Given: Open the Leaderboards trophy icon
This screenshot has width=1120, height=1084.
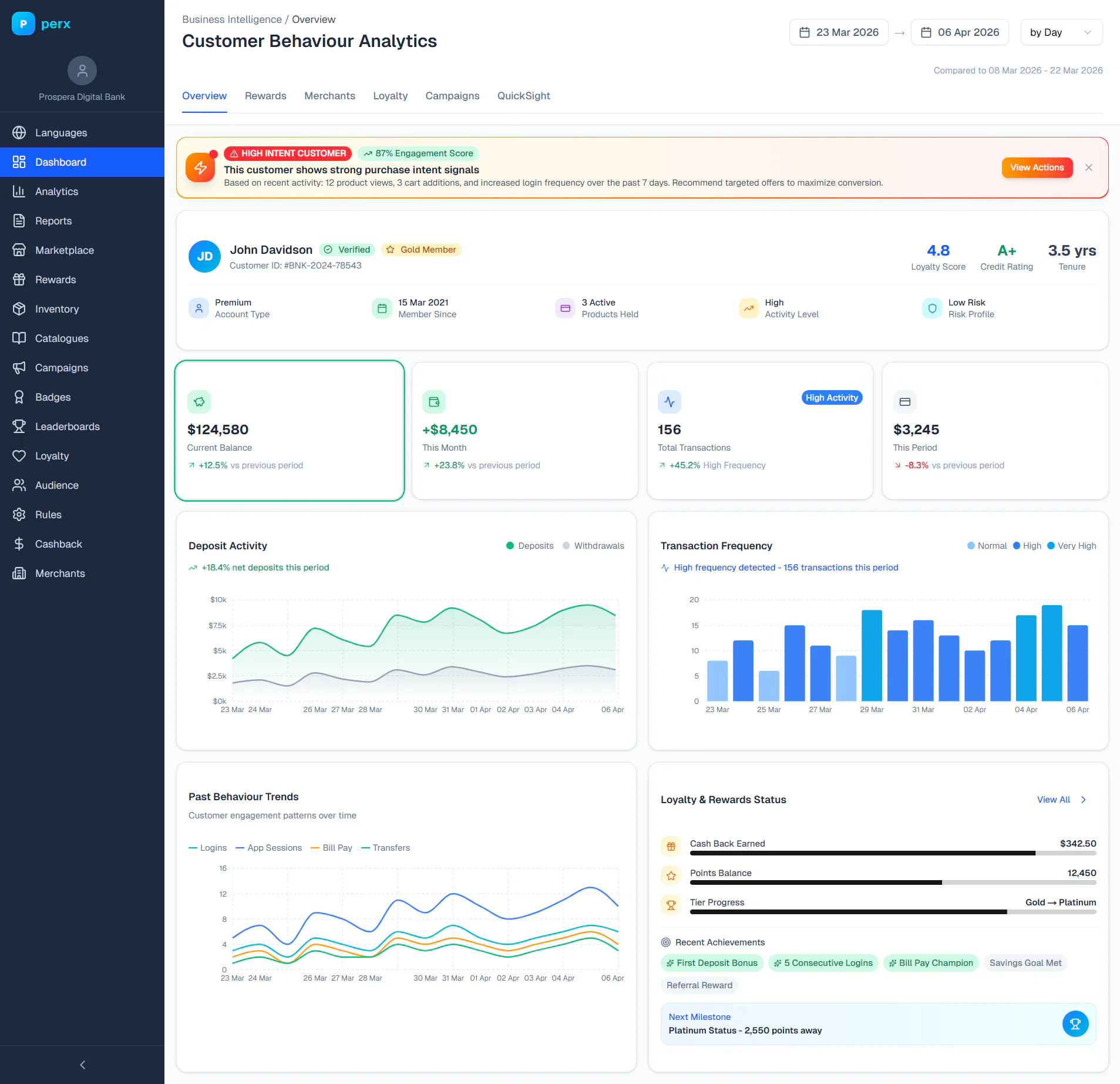Looking at the screenshot, I should pos(19,427).
